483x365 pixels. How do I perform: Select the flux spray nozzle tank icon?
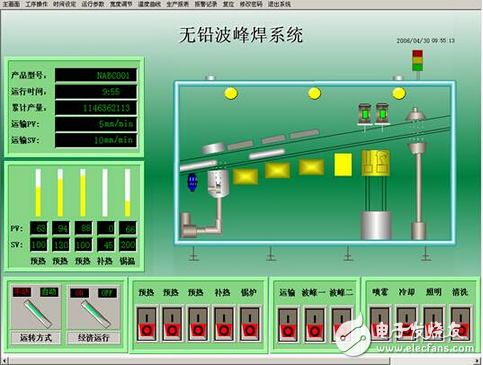pyautogui.click(x=218, y=183)
